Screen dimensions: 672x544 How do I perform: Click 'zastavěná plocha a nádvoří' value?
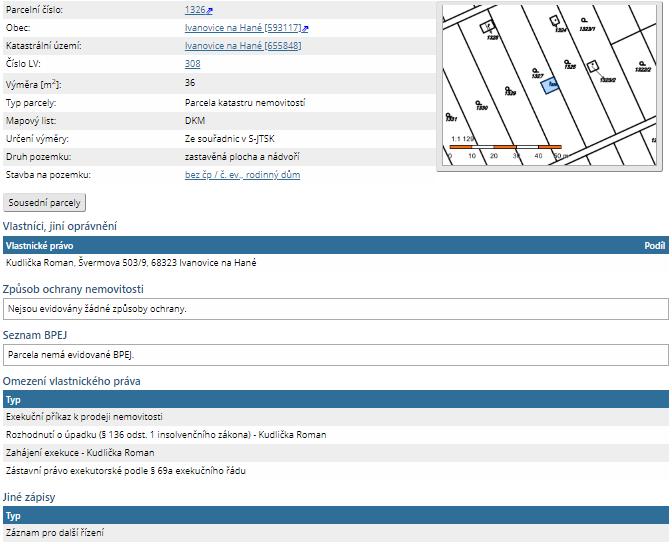(242, 157)
